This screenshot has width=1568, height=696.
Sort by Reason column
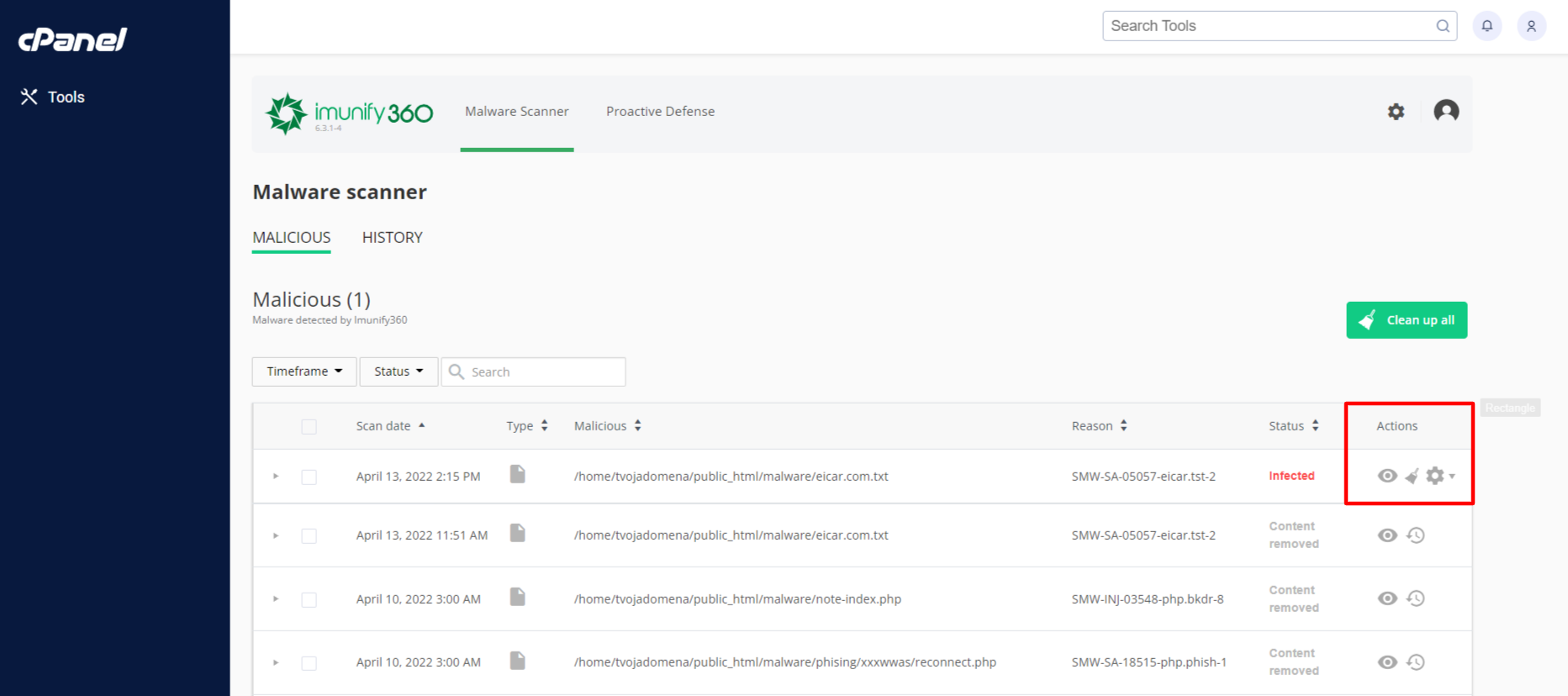pyautogui.click(x=1100, y=426)
